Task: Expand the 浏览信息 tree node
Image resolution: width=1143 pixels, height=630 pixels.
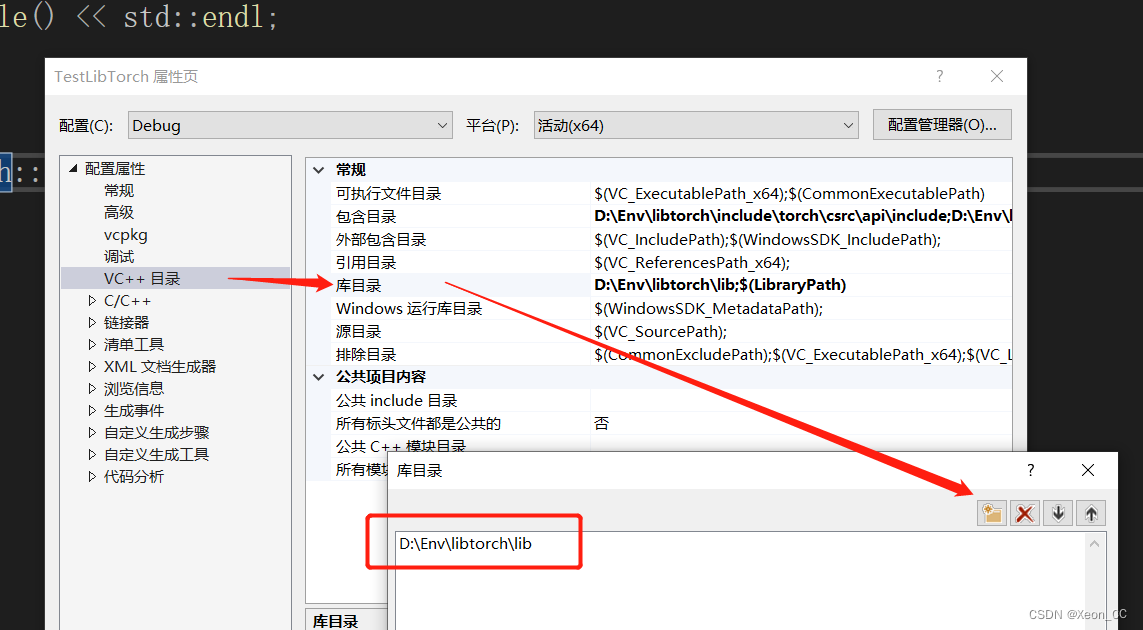Action: coord(92,389)
